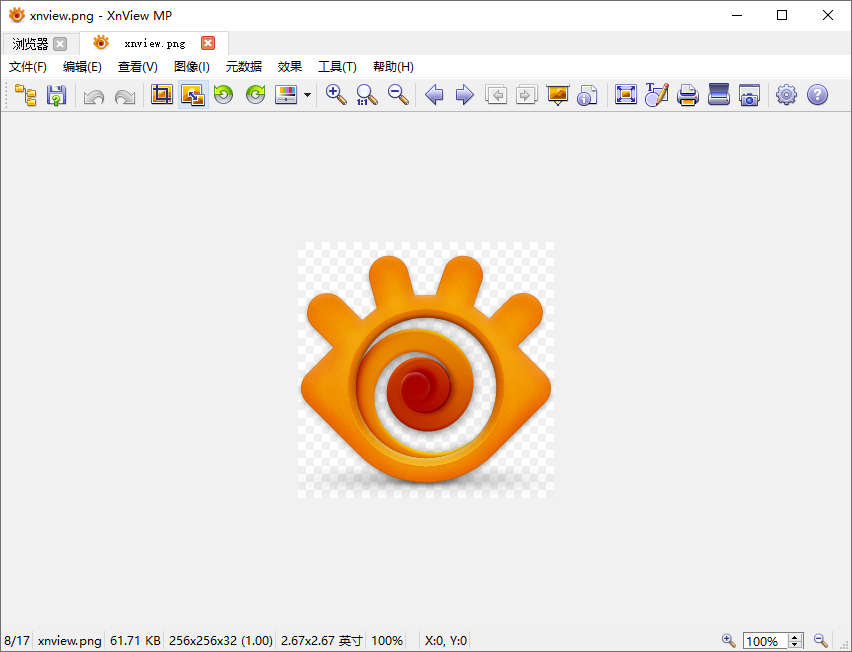This screenshot has width=852, height=652.
Task: Open the 查看(V) menu
Action: point(137,67)
